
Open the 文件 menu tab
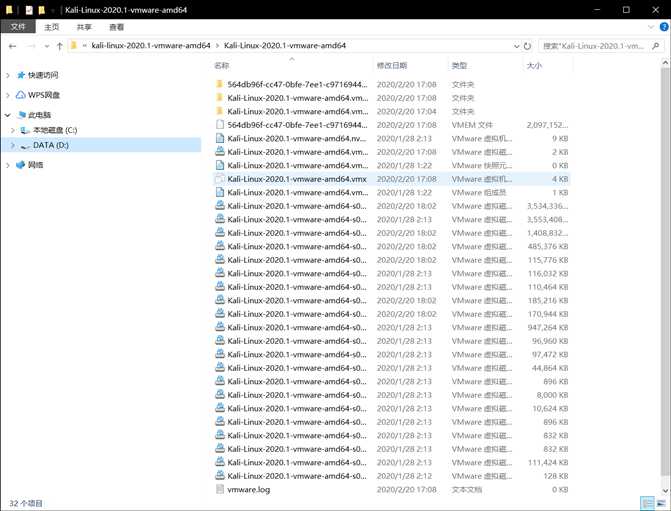click(18, 27)
